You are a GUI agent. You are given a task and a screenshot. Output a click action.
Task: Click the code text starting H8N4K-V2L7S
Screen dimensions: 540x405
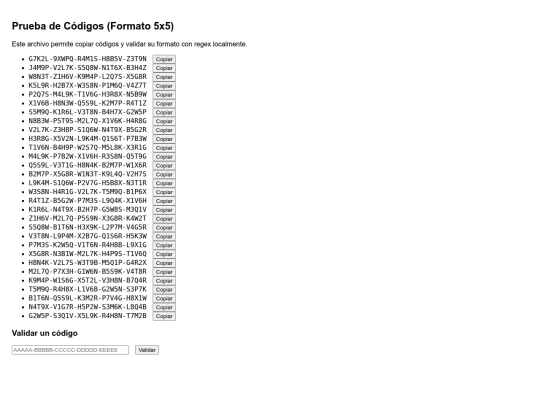pyautogui.click(x=87, y=263)
